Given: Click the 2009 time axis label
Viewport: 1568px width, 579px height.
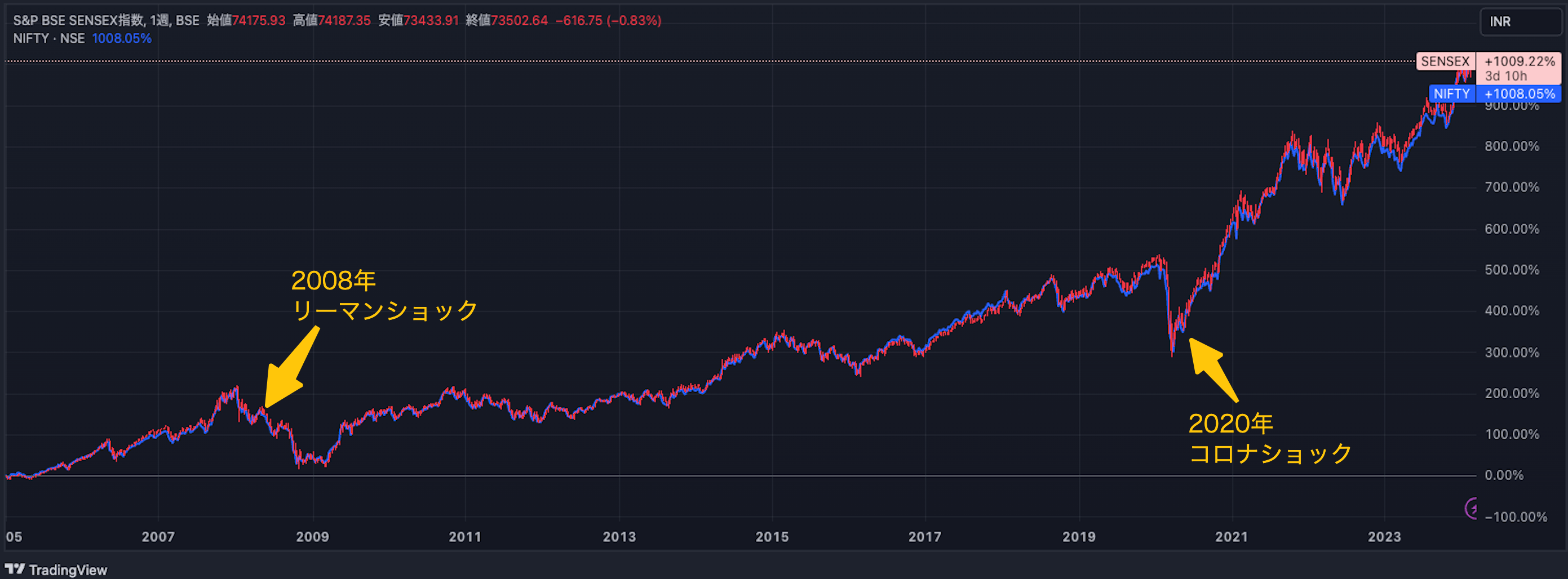Looking at the screenshot, I should point(313,537).
